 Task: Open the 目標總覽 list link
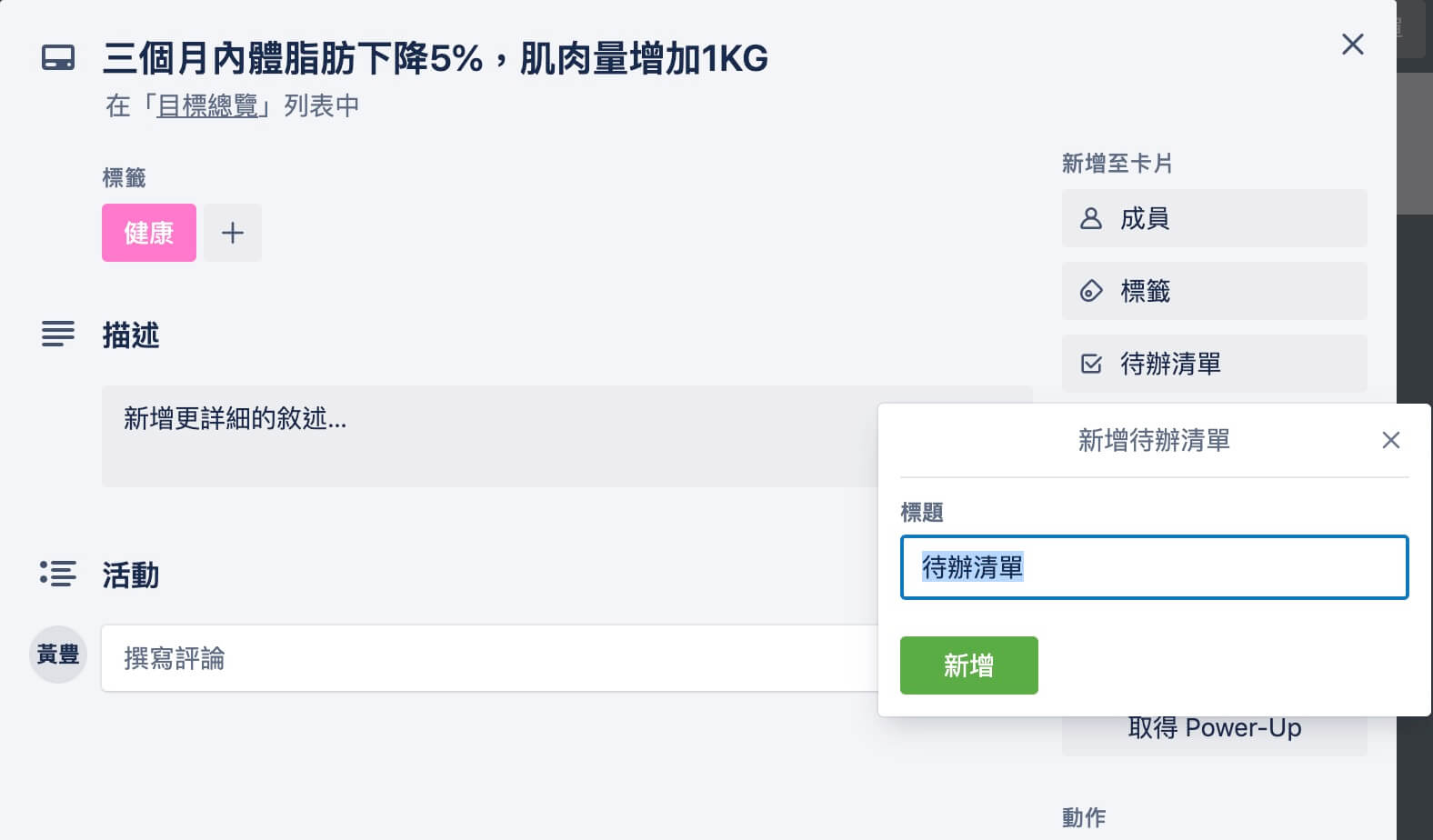[207, 106]
